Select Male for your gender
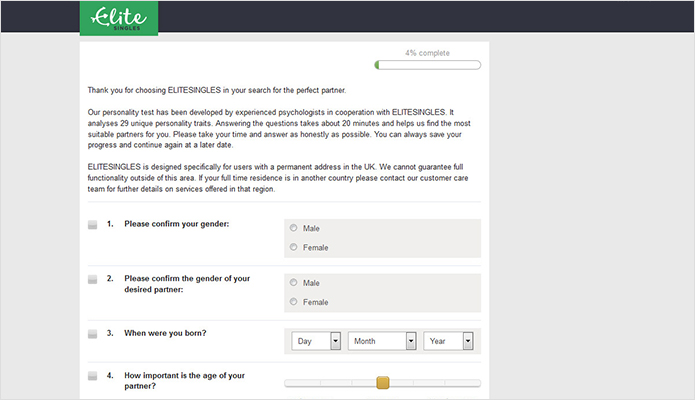Image resolution: width=695 pixels, height=400 pixels. pos(293,228)
